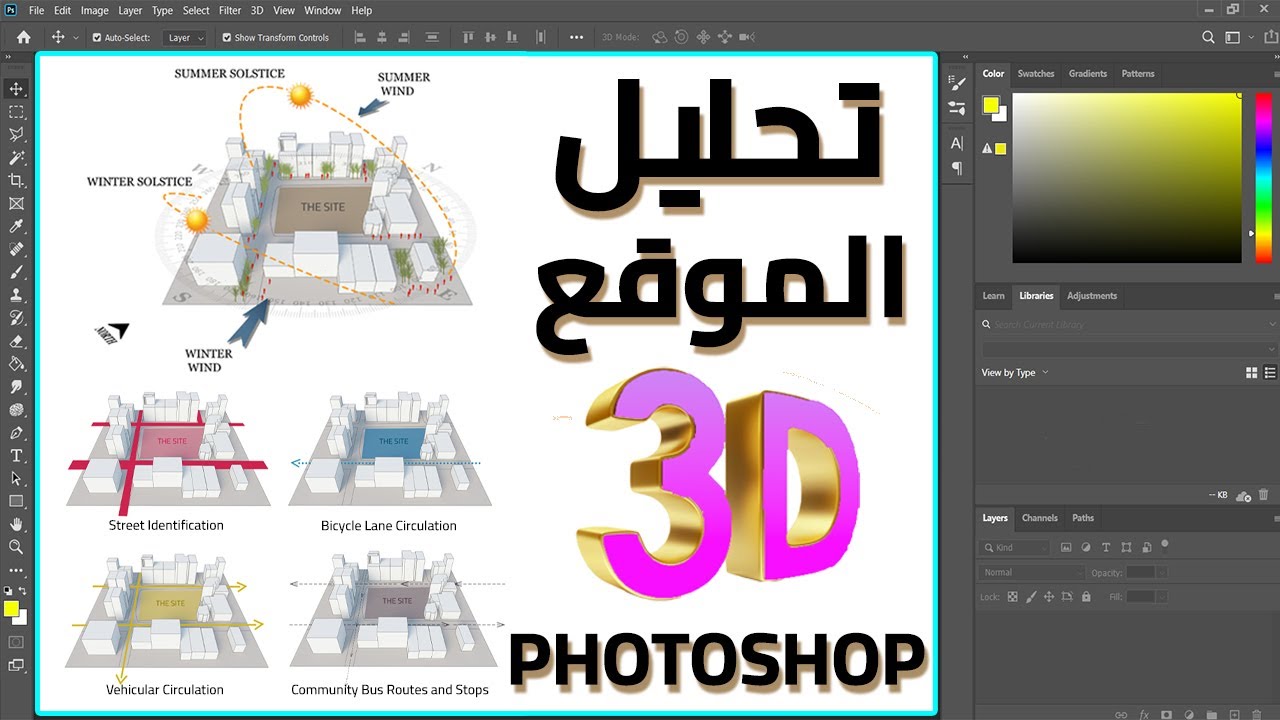Switch to the Paths tab
This screenshot has width=1280, height=720.
(x=1083, y=518)
